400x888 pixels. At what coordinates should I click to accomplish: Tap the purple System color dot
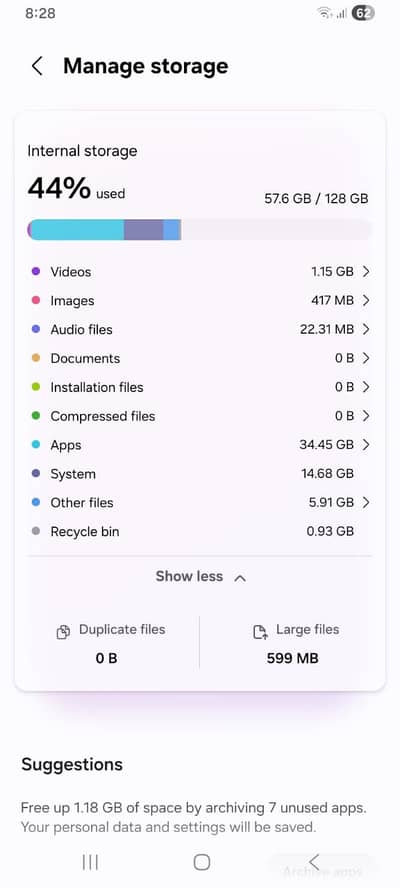pos(36,474)
